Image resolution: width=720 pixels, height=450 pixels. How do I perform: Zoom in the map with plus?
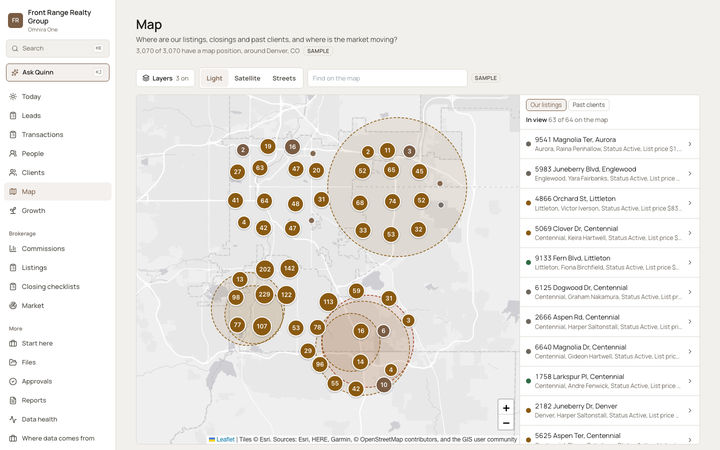[x=506, y=408]
